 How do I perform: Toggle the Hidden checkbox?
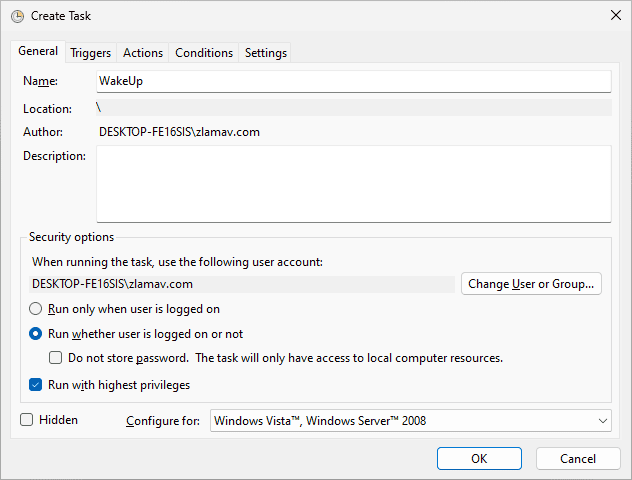point(27,420)
